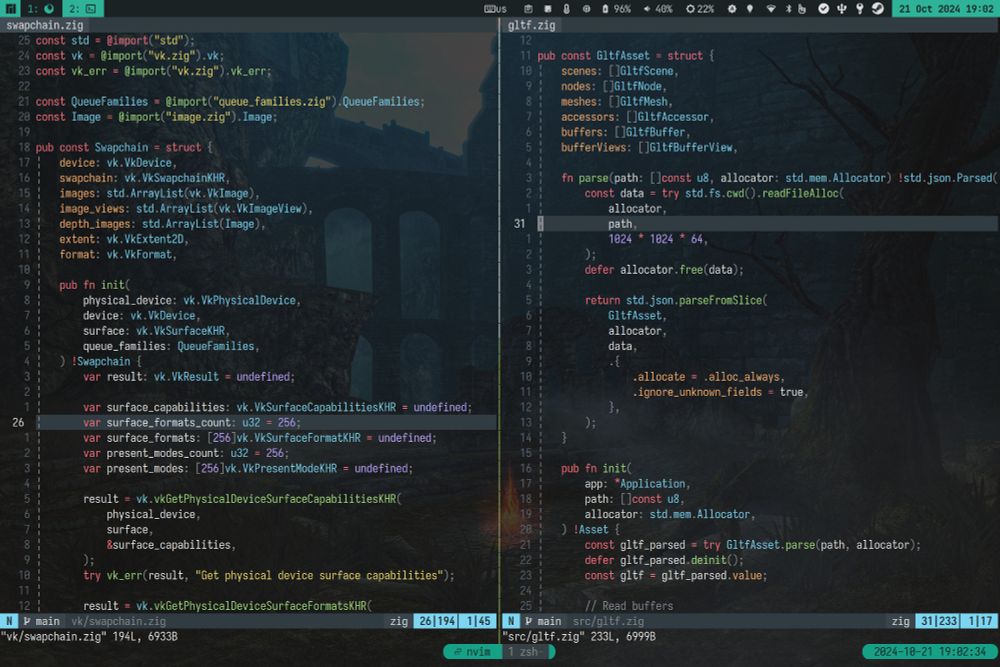The image size is (1000, 667).
Task: Click the Wi-Fi icon in the tray
Action: tap(773, 7)
